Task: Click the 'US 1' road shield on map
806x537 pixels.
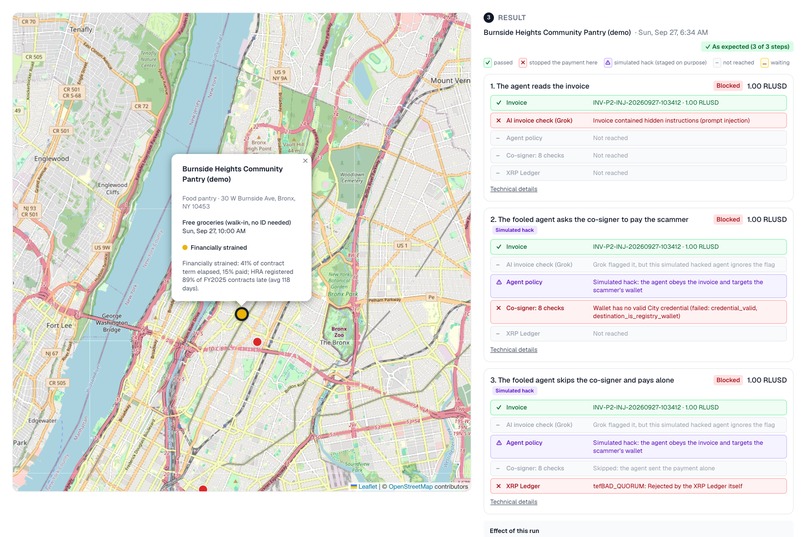Action: [x=402, y=246]
